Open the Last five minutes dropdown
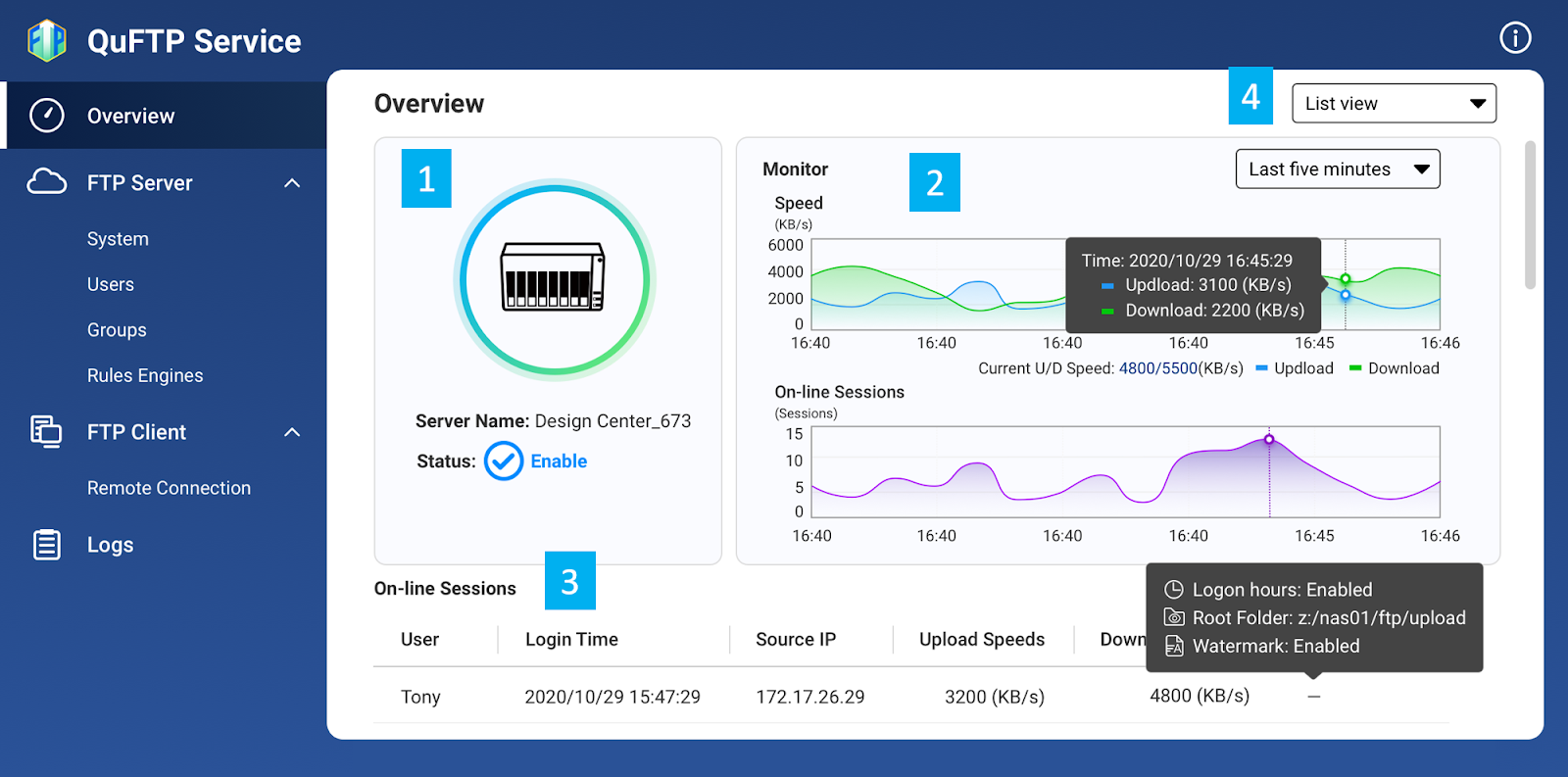The image size is (1568, 777). (1338, 170)
